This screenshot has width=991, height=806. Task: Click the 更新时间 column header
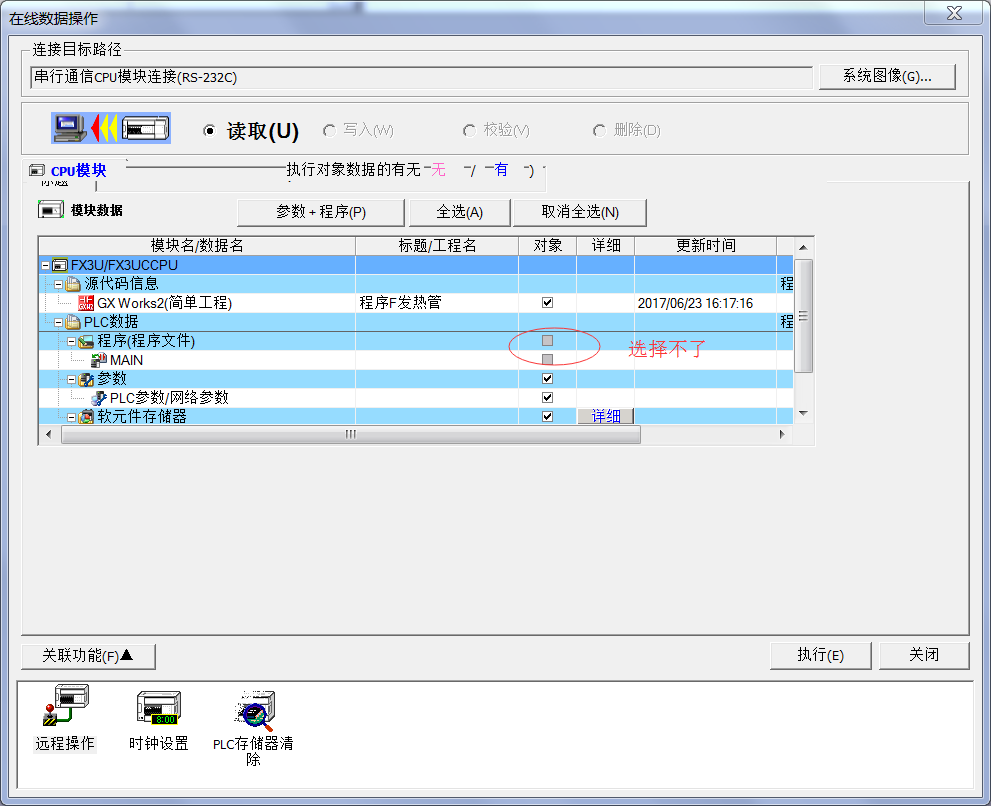[x=705, y=245]
